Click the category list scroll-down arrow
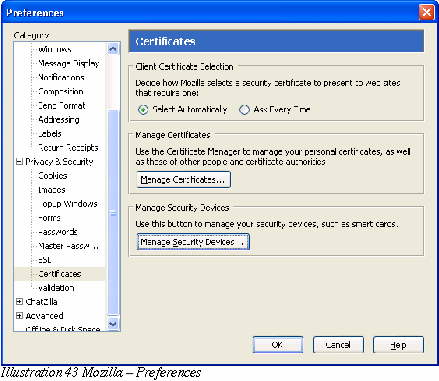The image size is (439, 381). click(113, 323)
